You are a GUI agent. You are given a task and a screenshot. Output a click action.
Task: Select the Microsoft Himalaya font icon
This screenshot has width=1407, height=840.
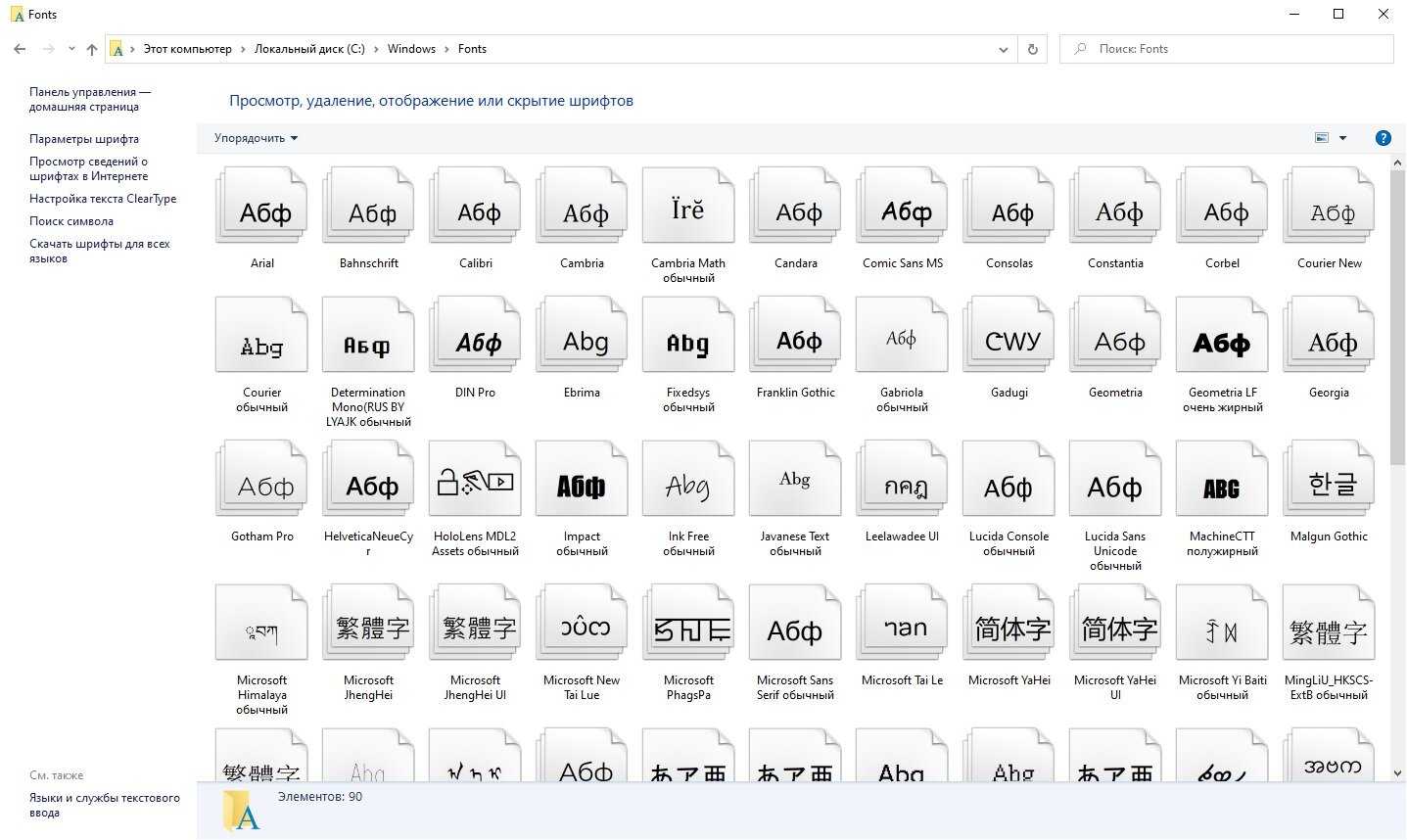click(261, 623)
